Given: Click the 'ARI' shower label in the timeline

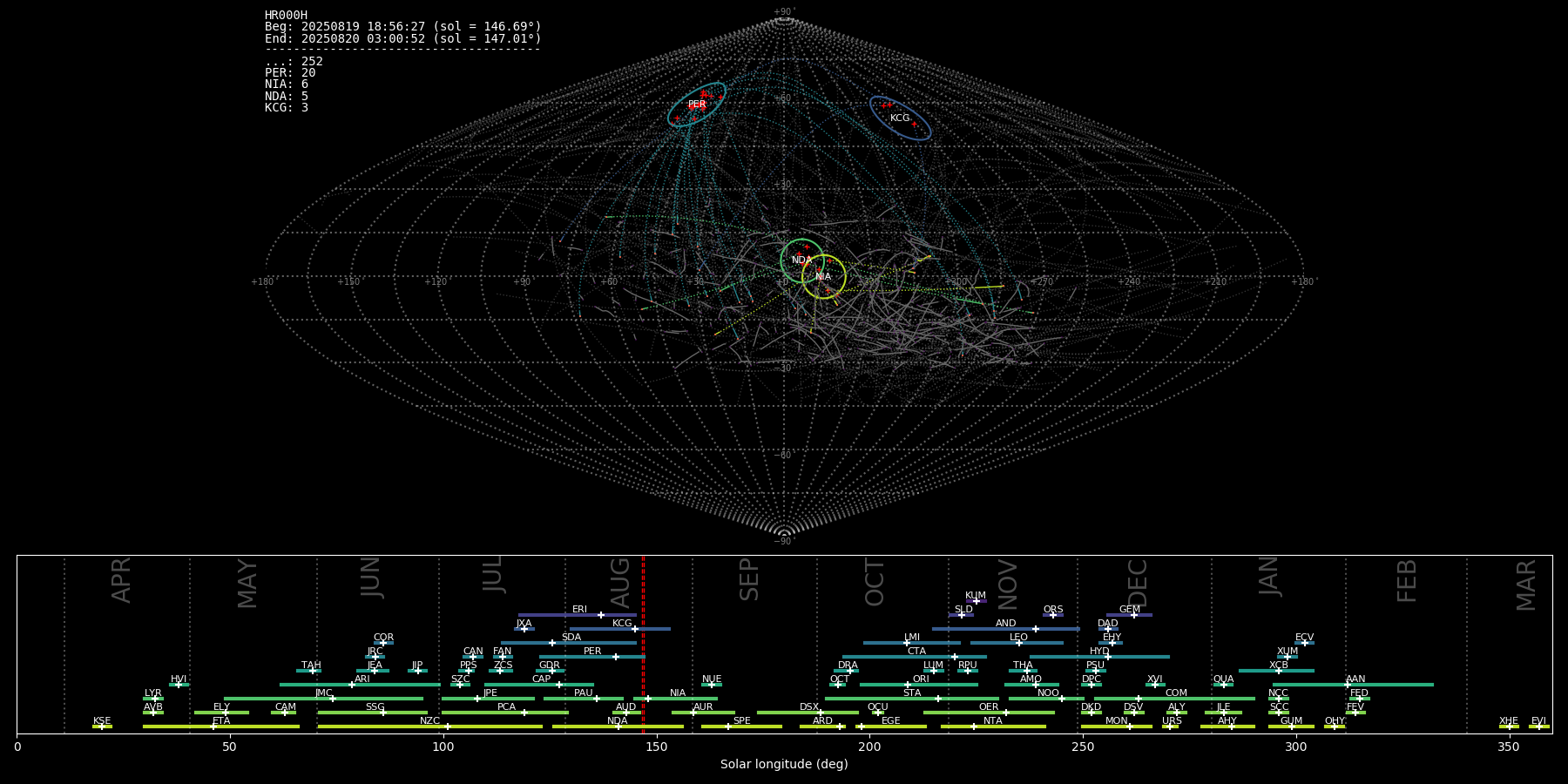Looking at the screenshot, I should 362,679.
